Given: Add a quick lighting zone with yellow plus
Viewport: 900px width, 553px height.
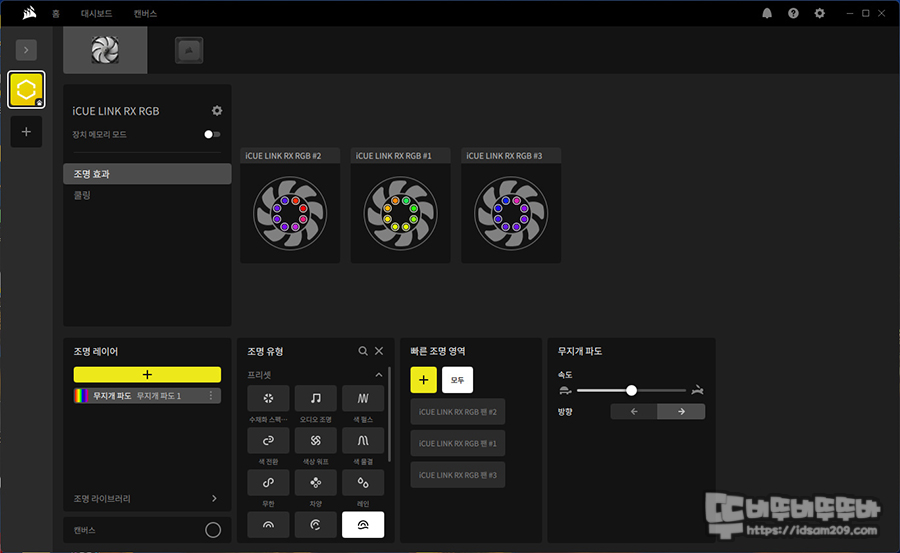Looking at the screenshot, I should 424,380.
